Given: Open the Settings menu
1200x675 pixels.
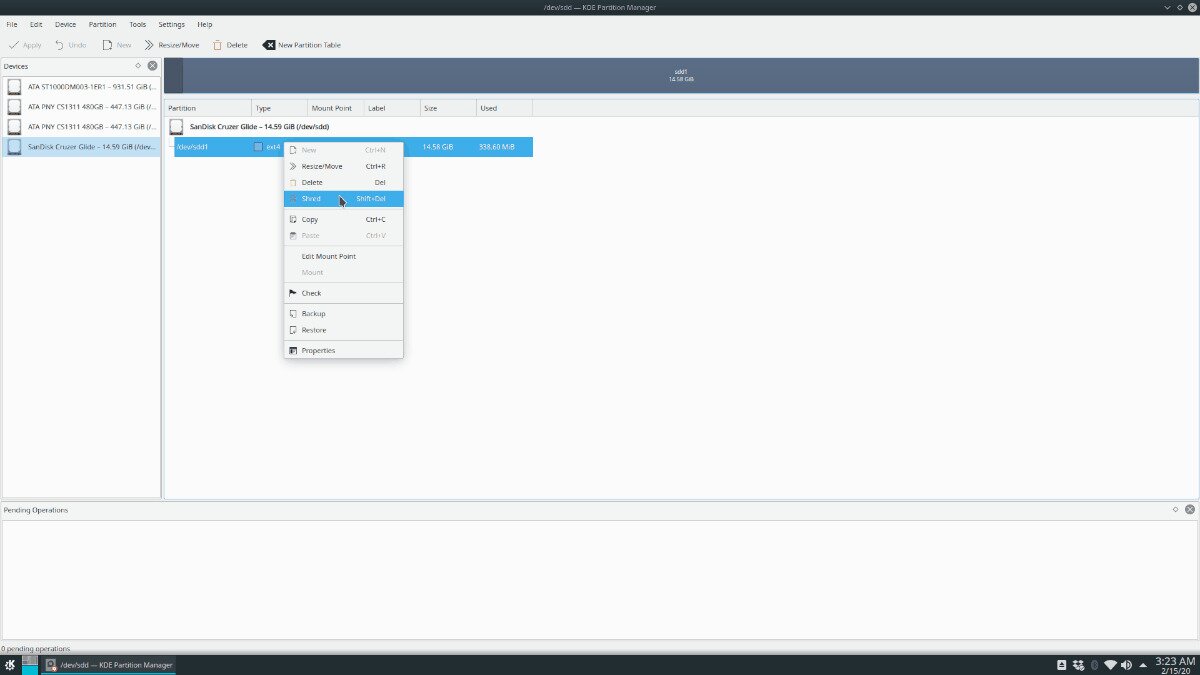Looking at the screenshot, I should [171, 24].
